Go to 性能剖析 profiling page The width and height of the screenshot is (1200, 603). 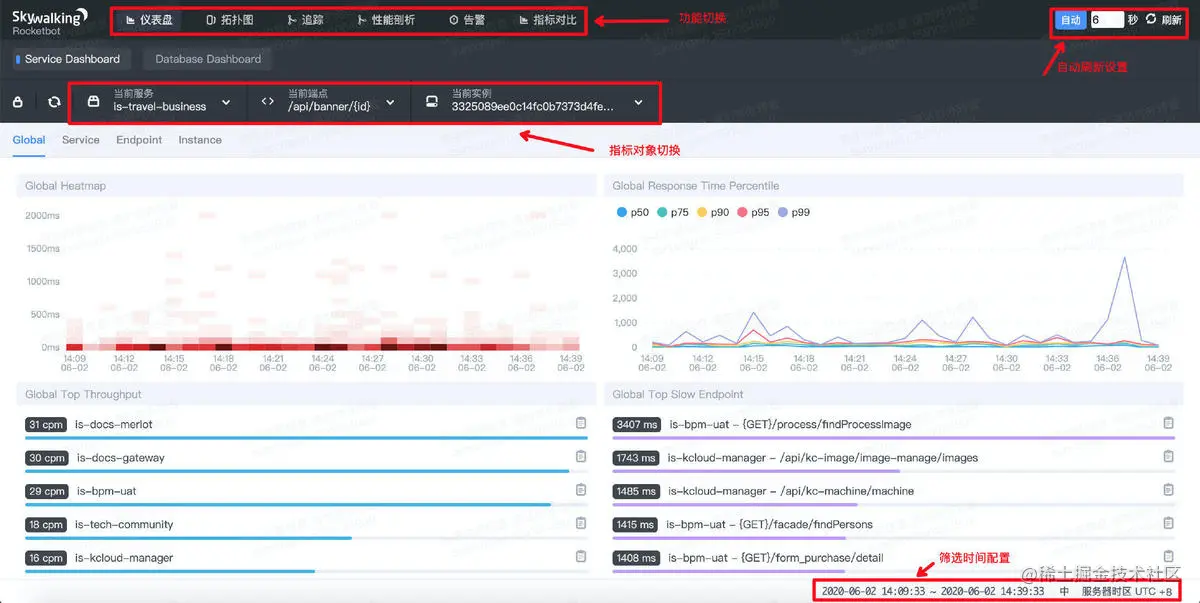(x=386, y=20)
